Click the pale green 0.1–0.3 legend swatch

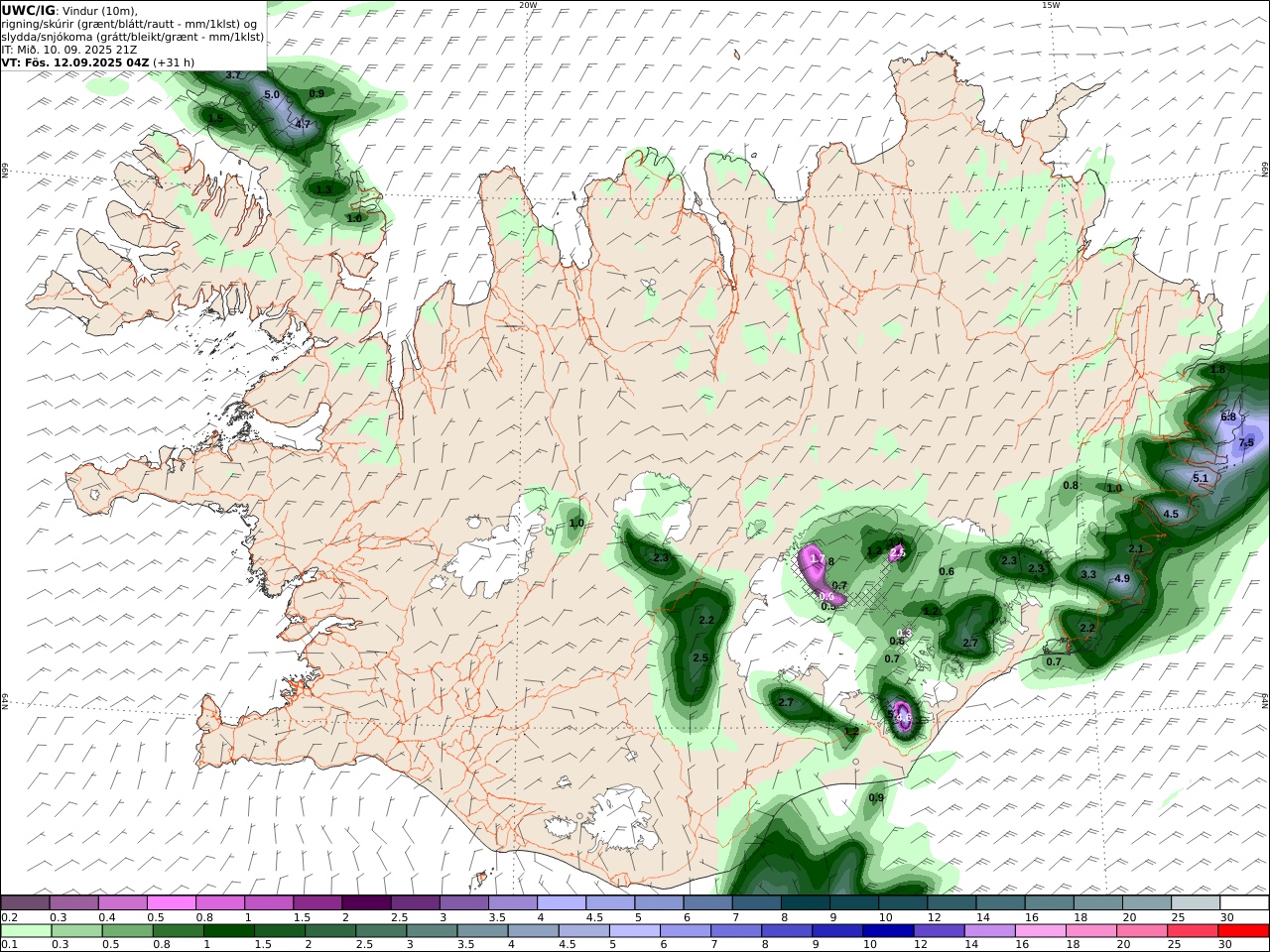coord(26,931)
